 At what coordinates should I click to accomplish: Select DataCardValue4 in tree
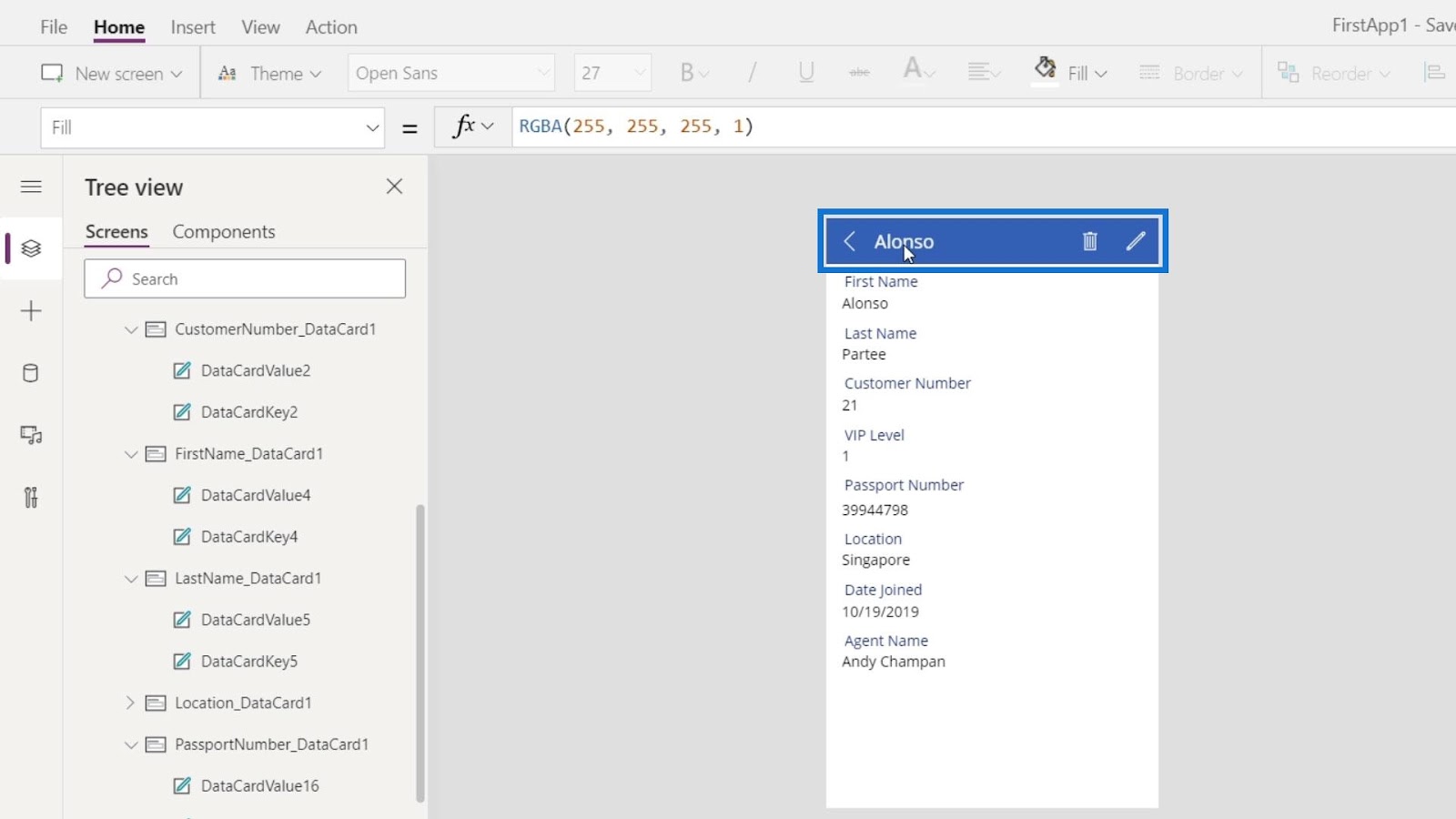point(256,495)
